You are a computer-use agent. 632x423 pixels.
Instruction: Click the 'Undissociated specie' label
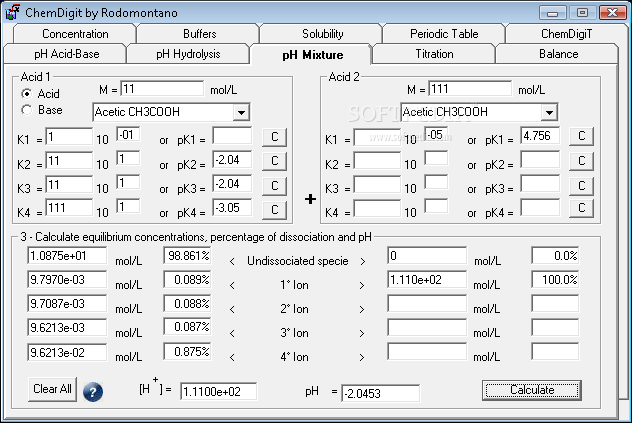[297, 261]
